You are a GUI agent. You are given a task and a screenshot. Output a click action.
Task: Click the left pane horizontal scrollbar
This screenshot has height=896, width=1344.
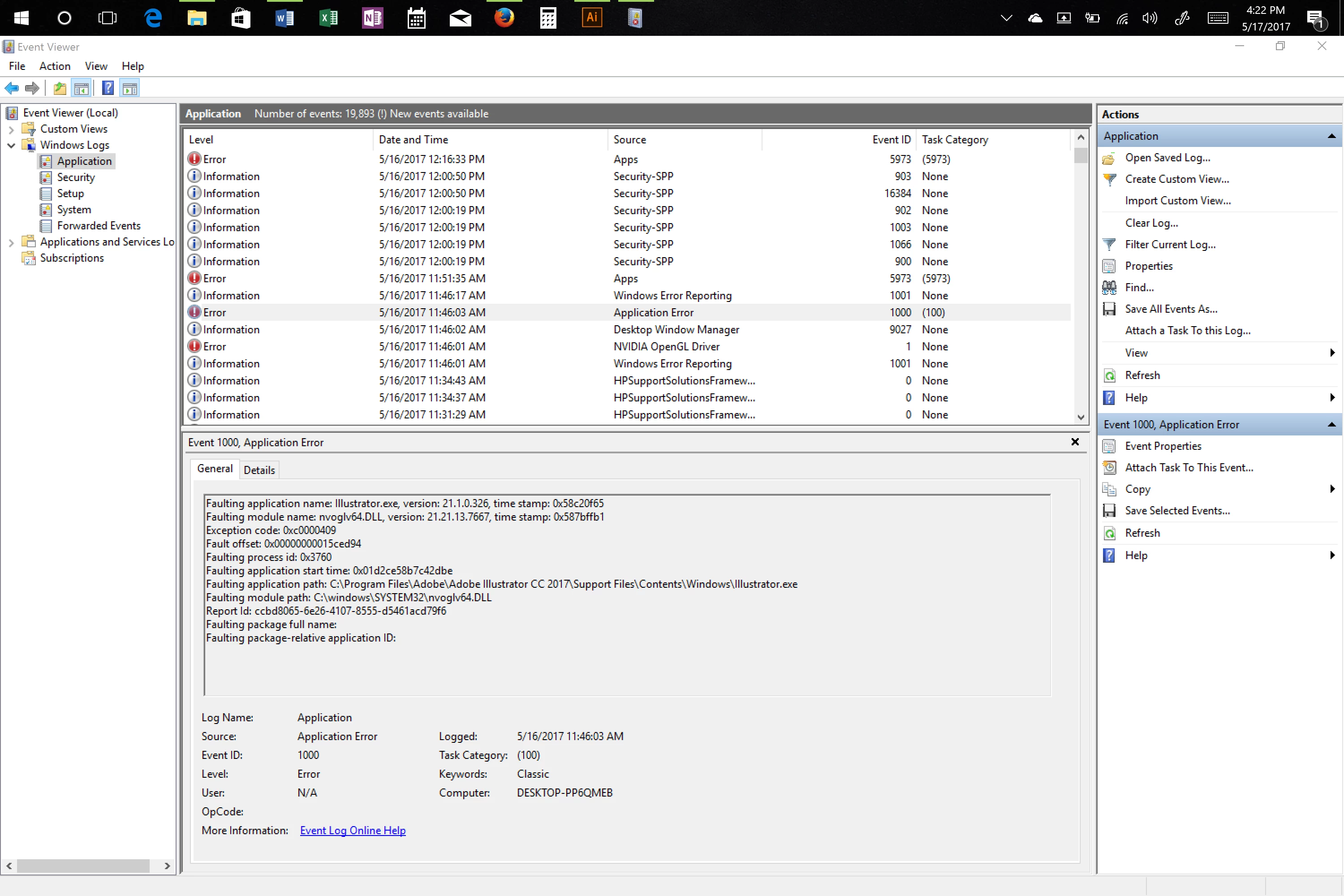[x=83, y=866]
